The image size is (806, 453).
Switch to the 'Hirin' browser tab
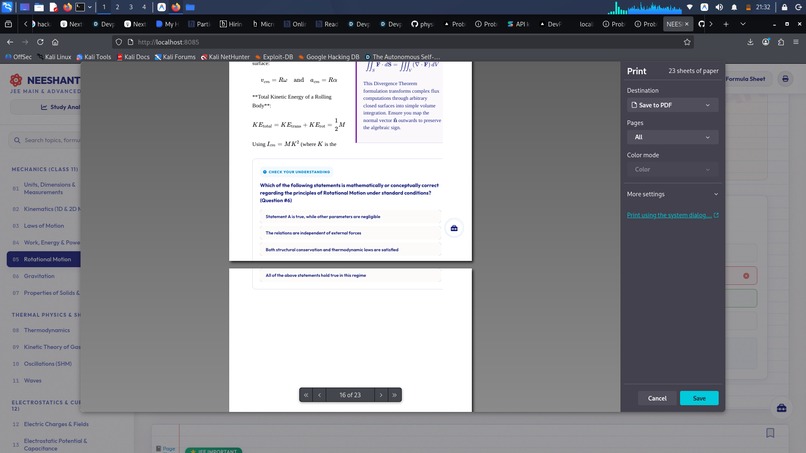(231, 24)
